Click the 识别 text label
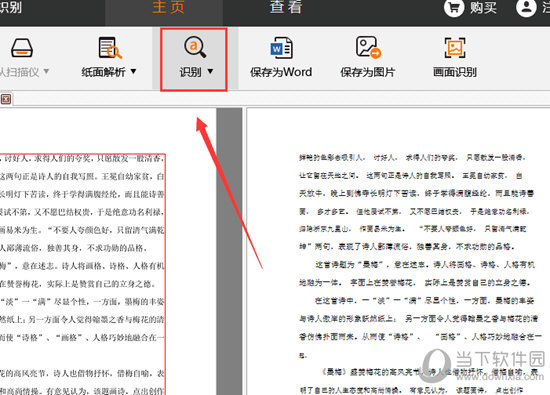 tap(190, 72)
